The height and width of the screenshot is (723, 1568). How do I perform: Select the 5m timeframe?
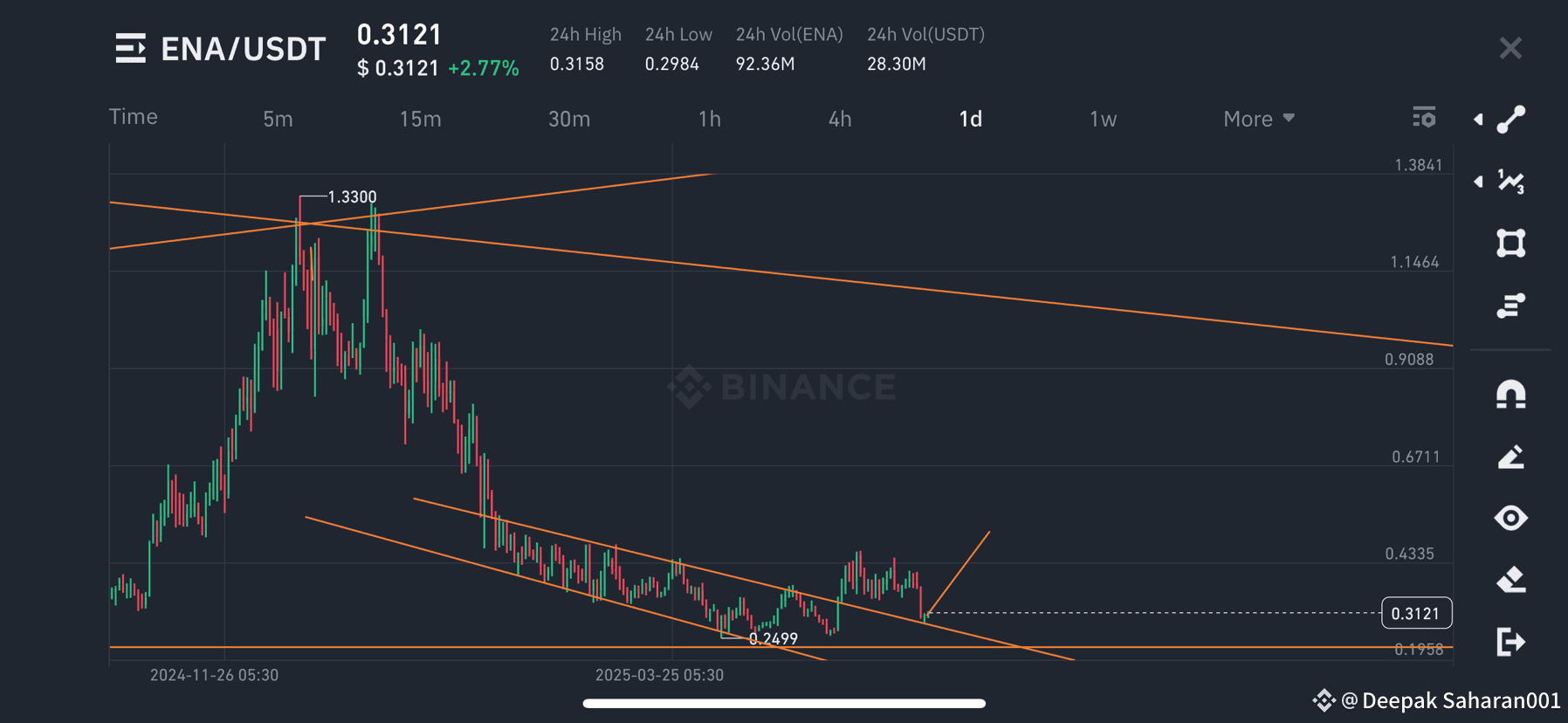coord(279,119)
